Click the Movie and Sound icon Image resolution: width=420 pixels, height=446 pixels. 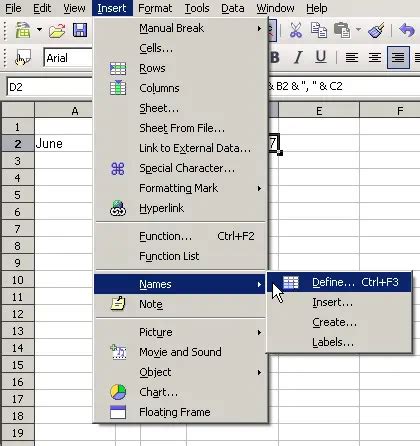(x=118, y=352)
